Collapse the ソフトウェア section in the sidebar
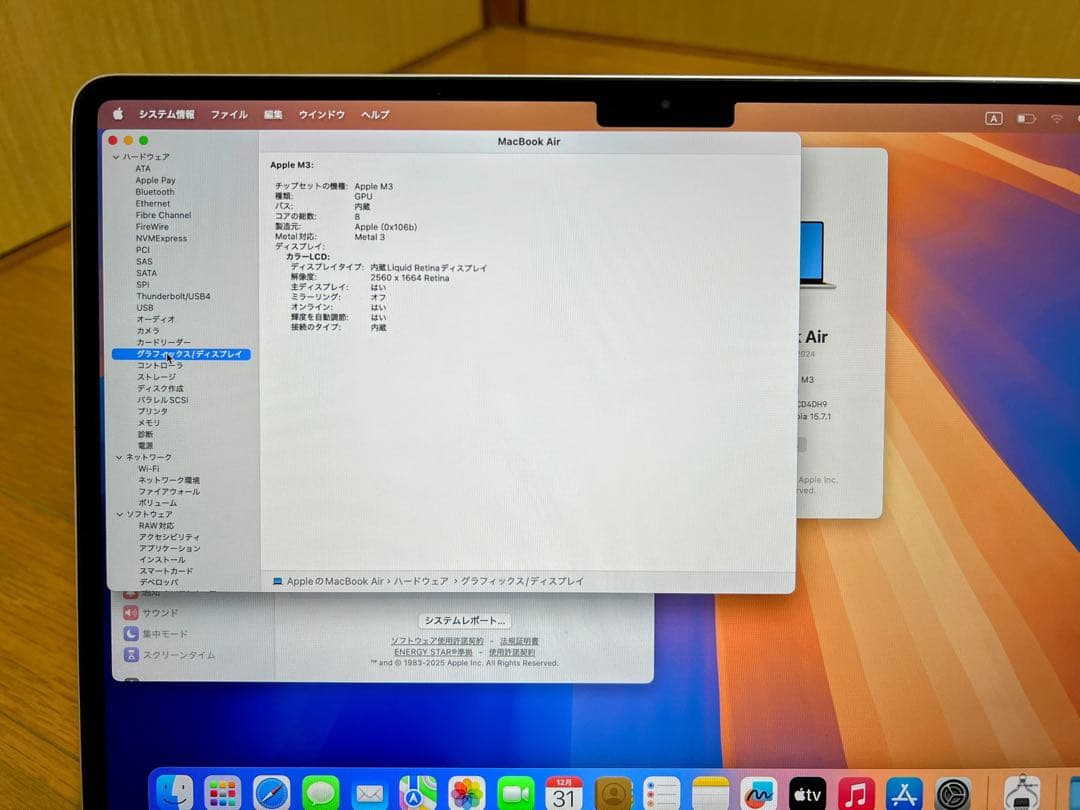 118,514
